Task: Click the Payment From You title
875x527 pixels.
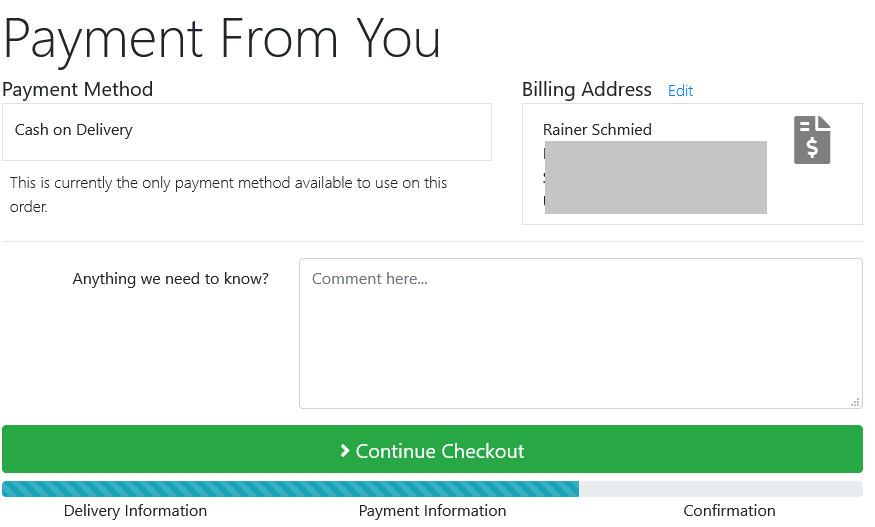Action: tap(222, 39)
